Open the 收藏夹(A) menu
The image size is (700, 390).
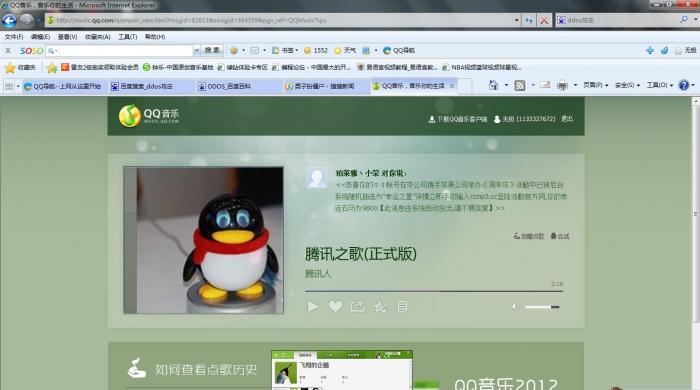pos(97,37)
